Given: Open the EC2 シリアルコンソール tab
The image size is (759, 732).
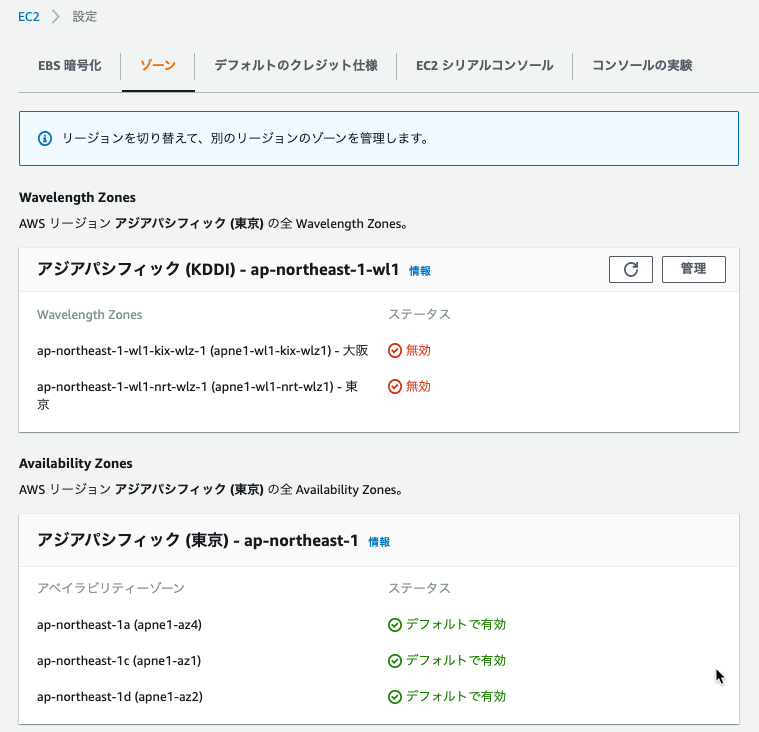Looking at the screenshot, I should coord(485,65).
